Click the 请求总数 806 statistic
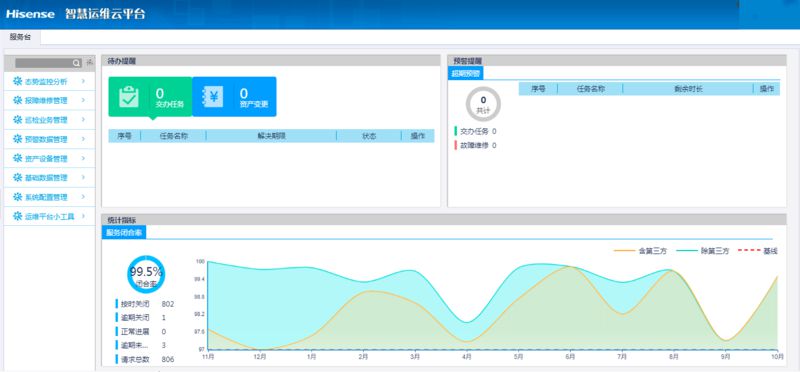Screen dimensions: 800x372 (145, 359)
